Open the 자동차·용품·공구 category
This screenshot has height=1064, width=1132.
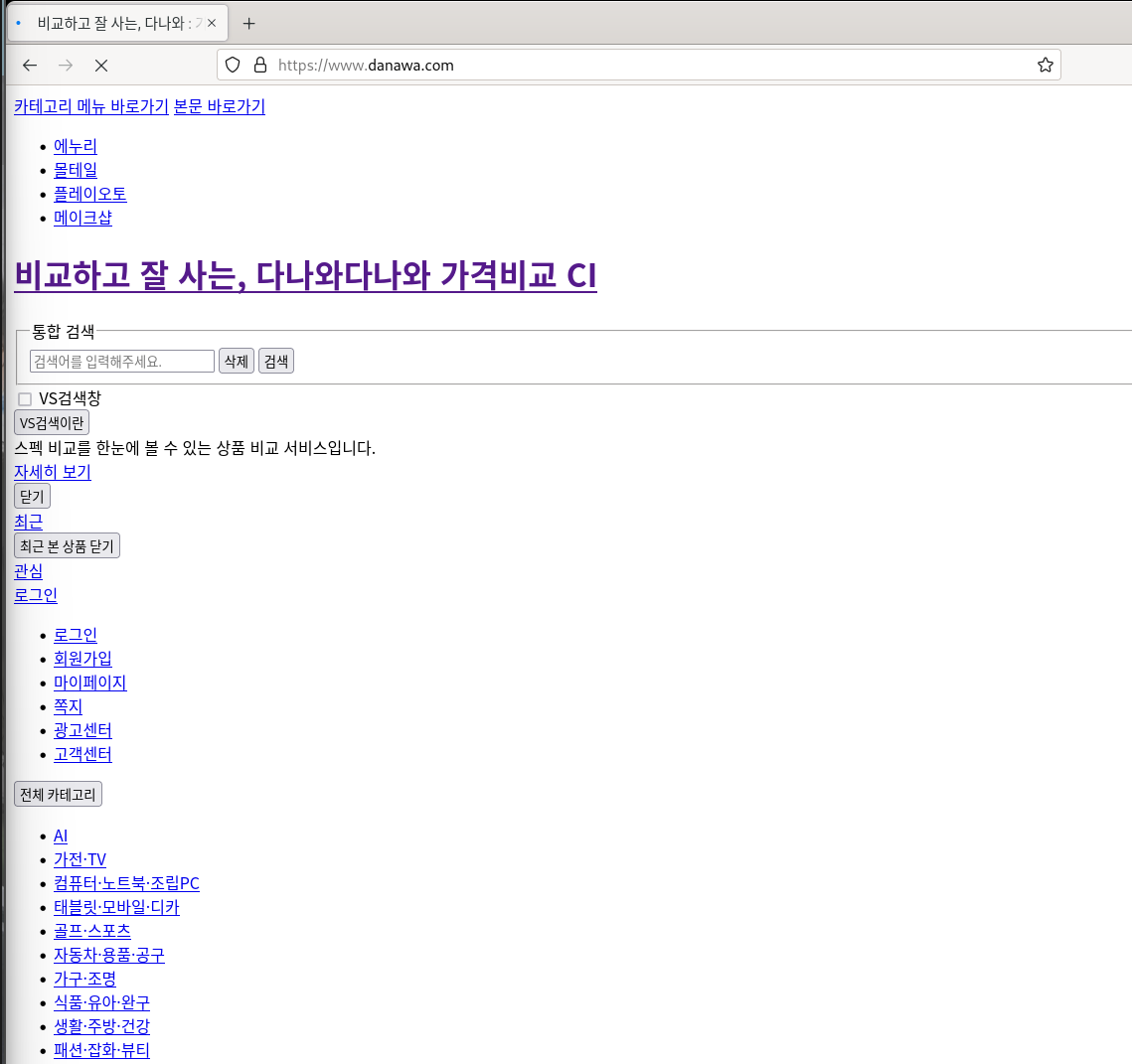[x=109, y=955]
